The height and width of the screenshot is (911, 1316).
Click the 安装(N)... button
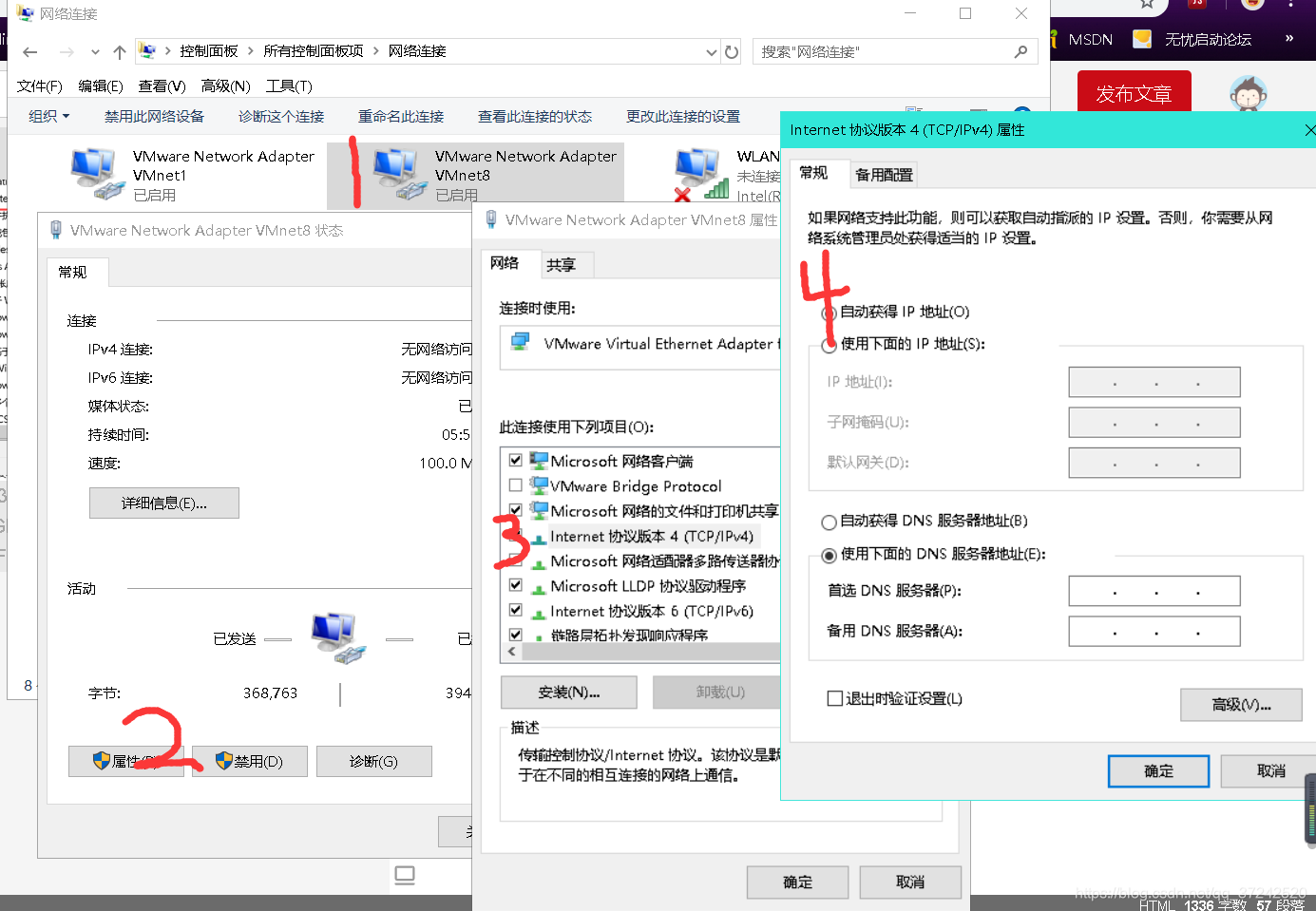coord(569,693)
